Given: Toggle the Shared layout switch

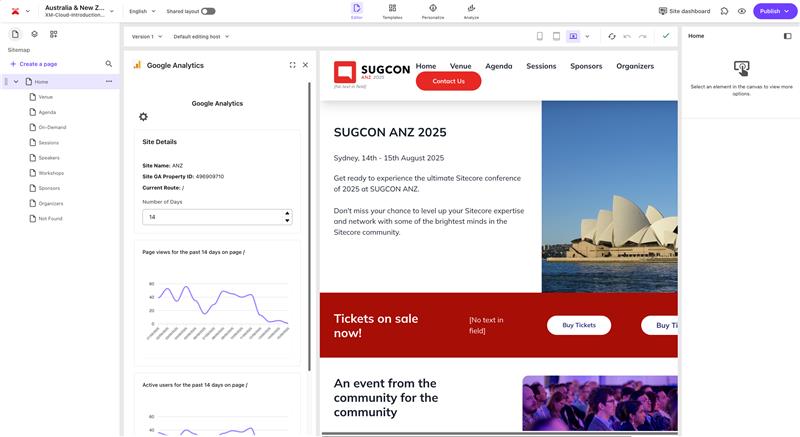Looking at the screenshot, I should (208, 11).
